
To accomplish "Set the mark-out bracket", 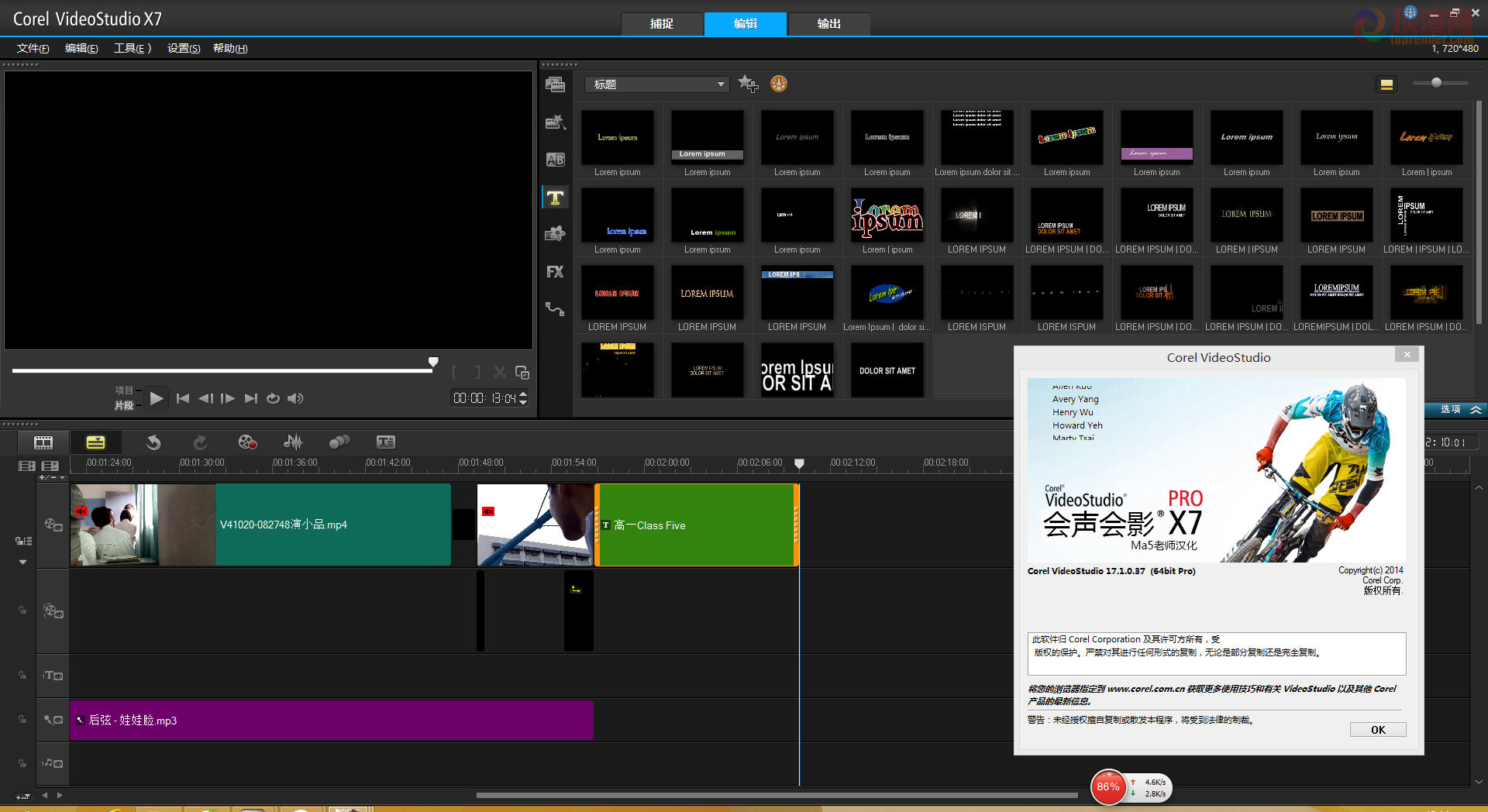I will tap(477, 373).
